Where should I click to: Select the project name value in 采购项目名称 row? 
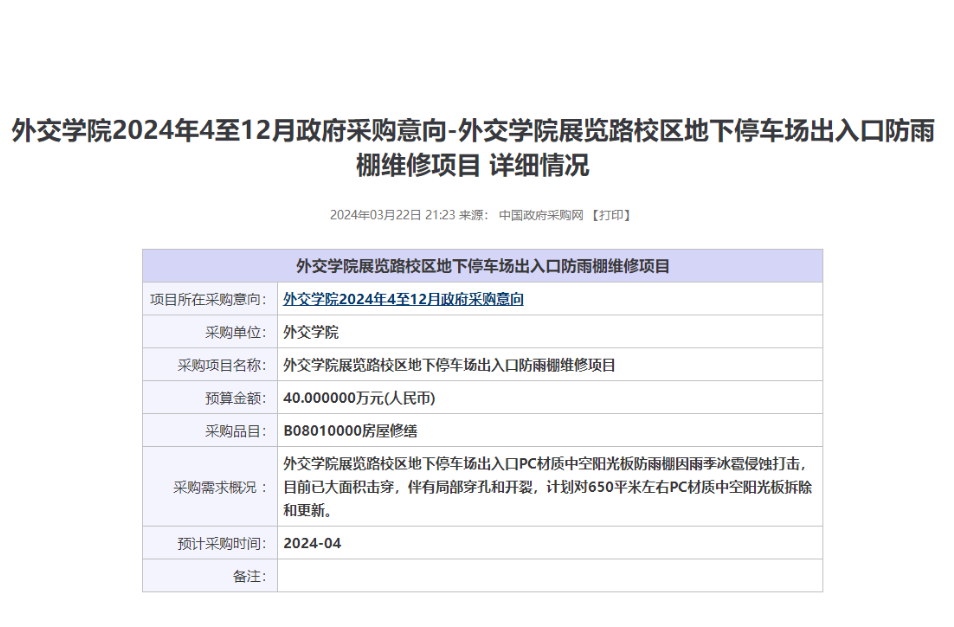[x=449, y=365]
